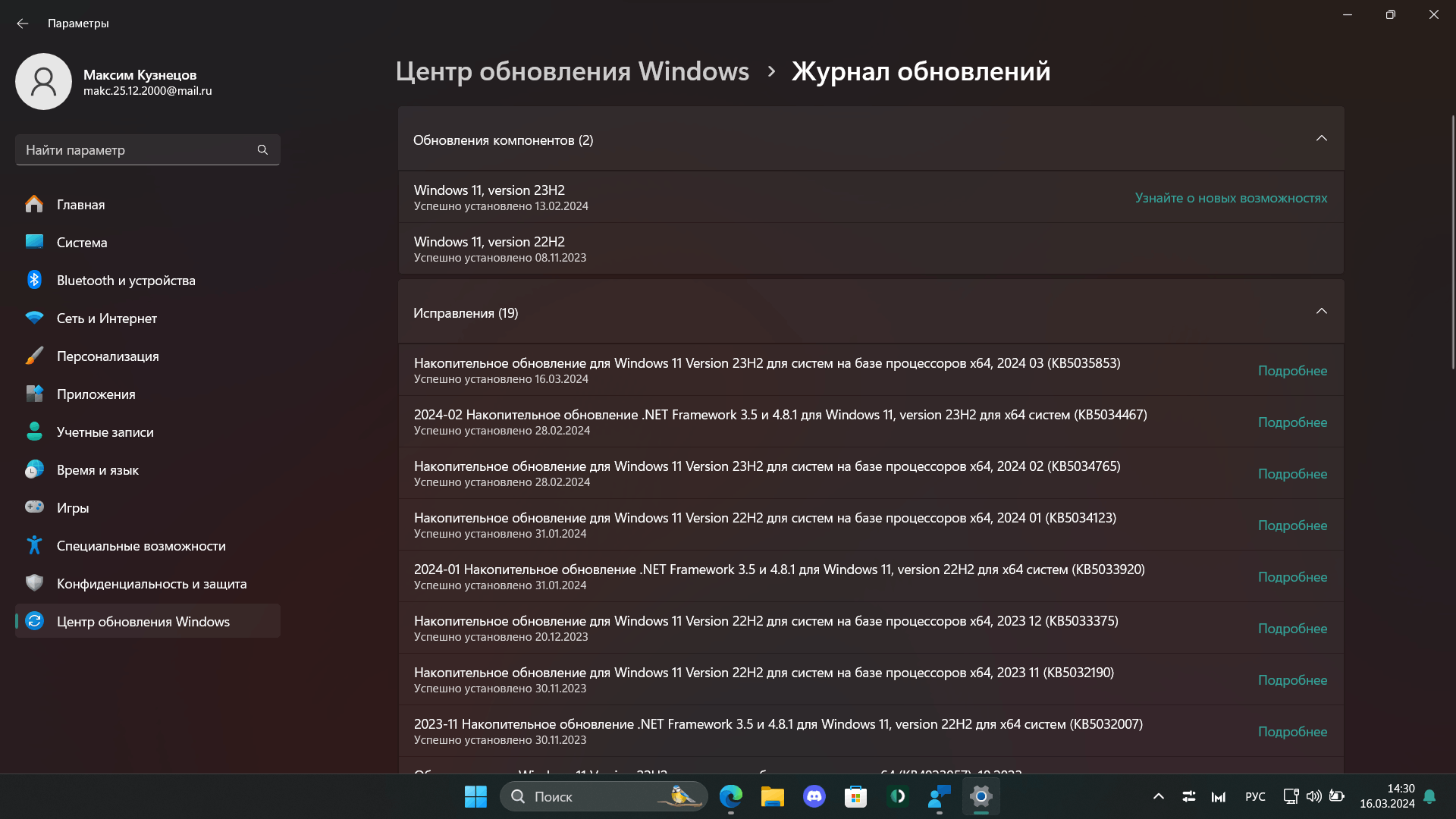Switch input language РУС indicator
The width and height of the screenshot is (1456, 819).
click(1255, 796)
